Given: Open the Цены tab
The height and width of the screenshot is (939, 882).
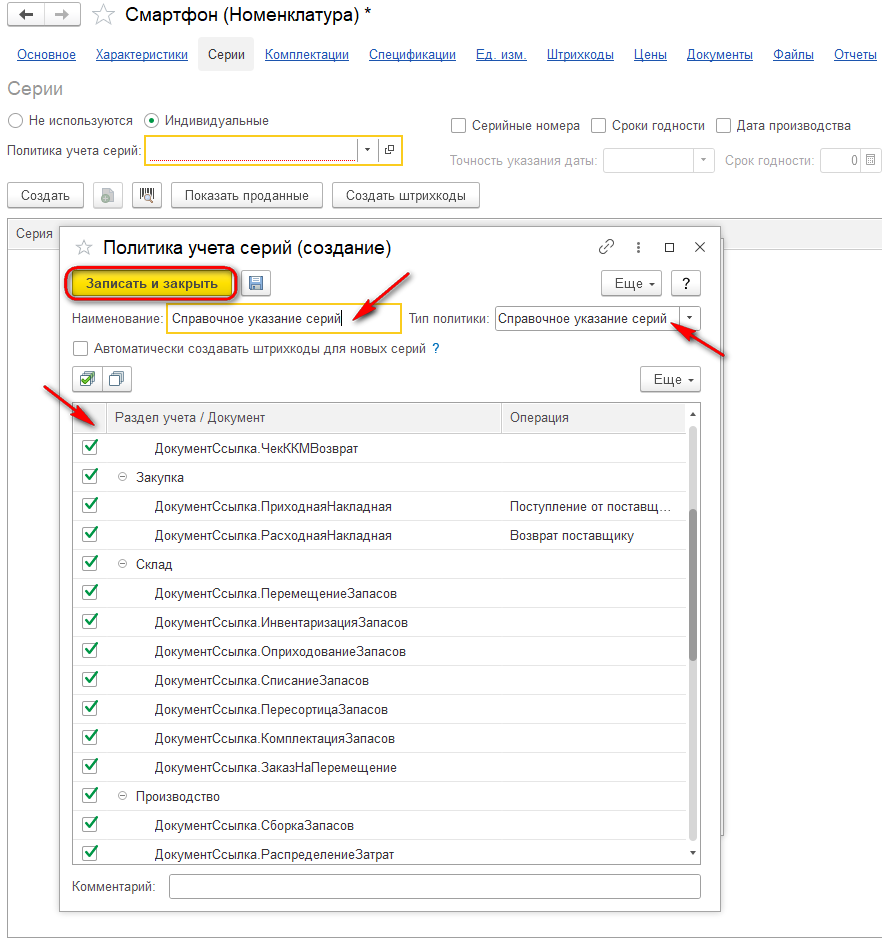Looking at the screenshot, I should click(x=650, y=54).
